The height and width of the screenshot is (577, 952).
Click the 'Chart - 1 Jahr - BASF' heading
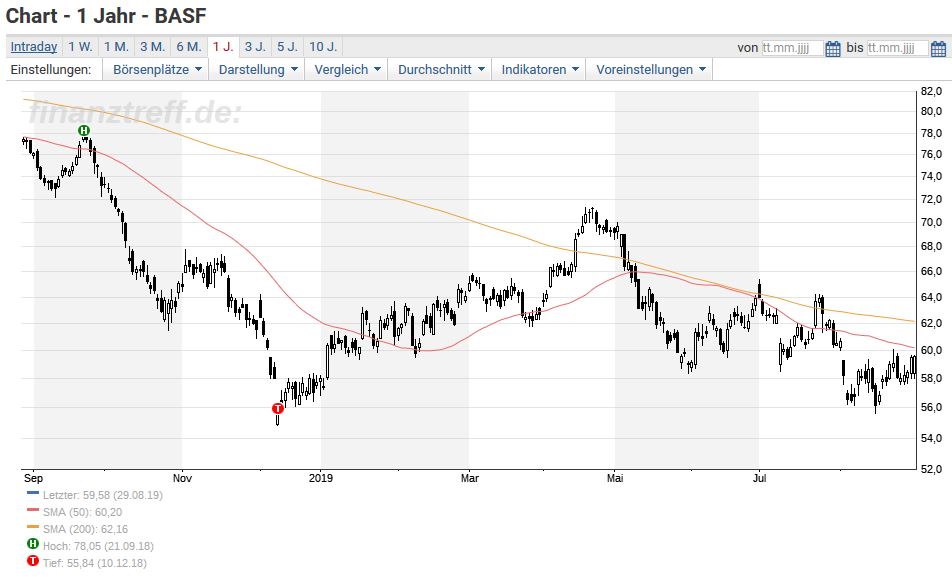[x=106, y=16]
